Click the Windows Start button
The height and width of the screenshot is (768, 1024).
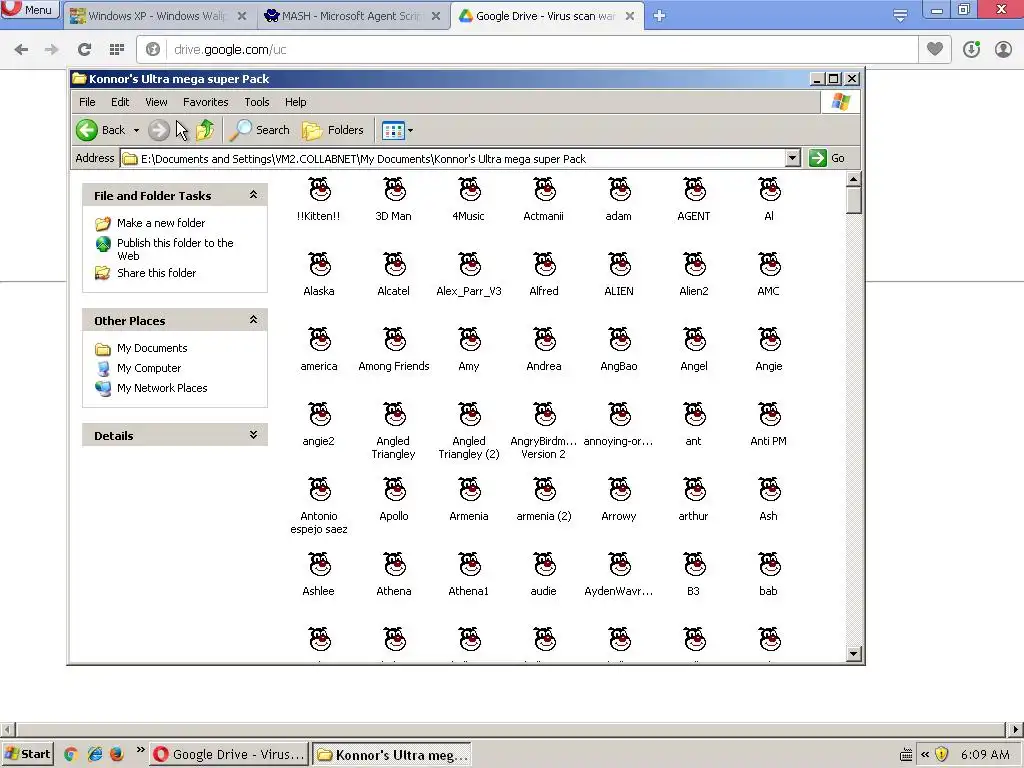click(x=27, y=754)
